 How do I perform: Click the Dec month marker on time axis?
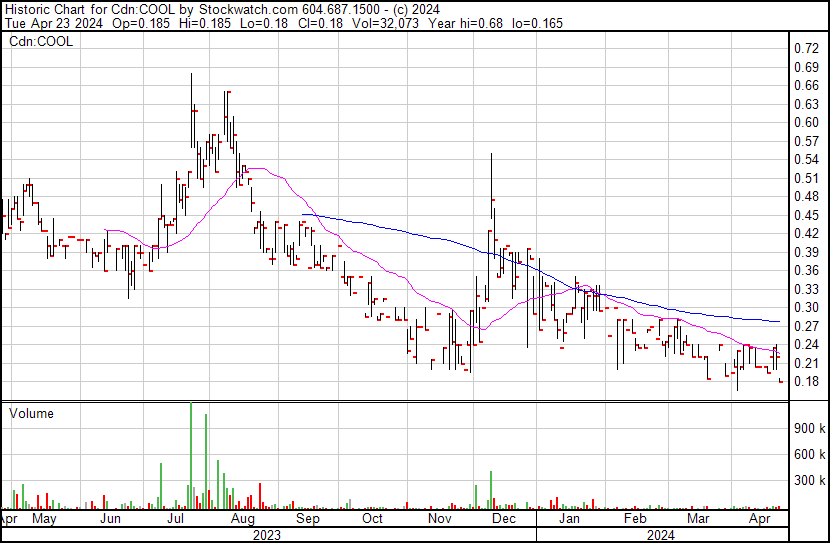point(504,520)
